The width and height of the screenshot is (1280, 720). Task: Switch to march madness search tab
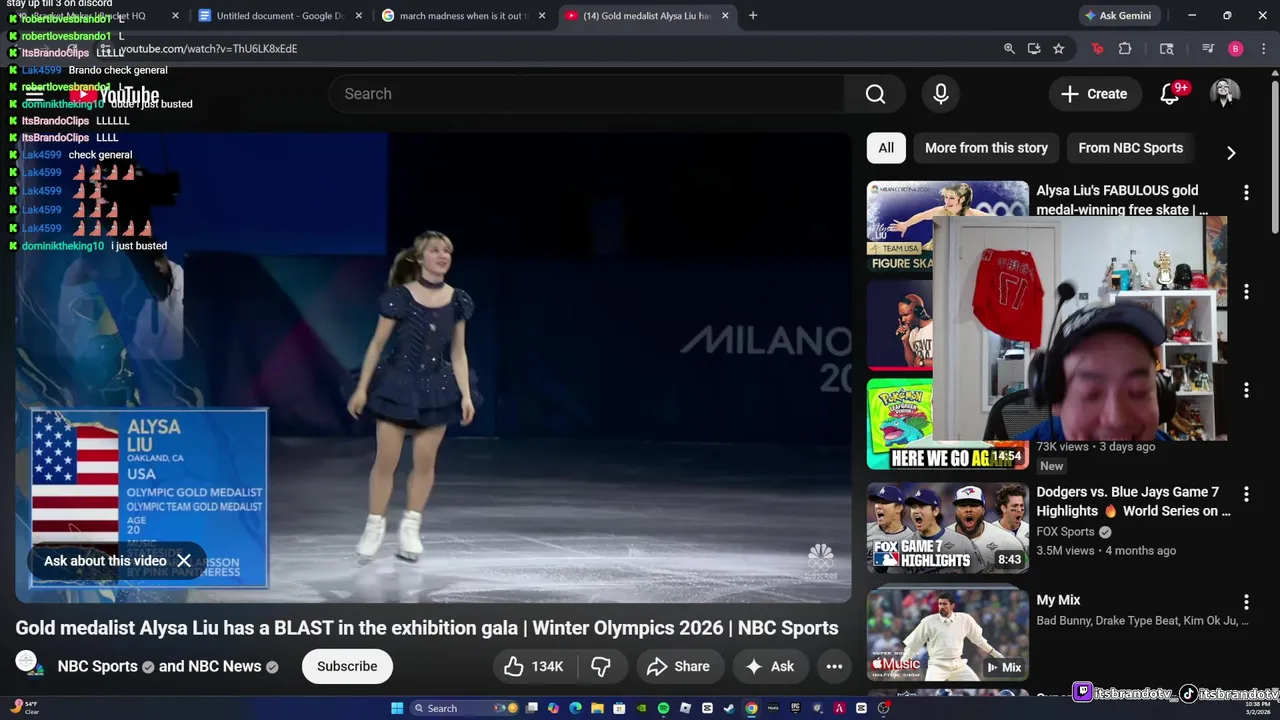462,16
